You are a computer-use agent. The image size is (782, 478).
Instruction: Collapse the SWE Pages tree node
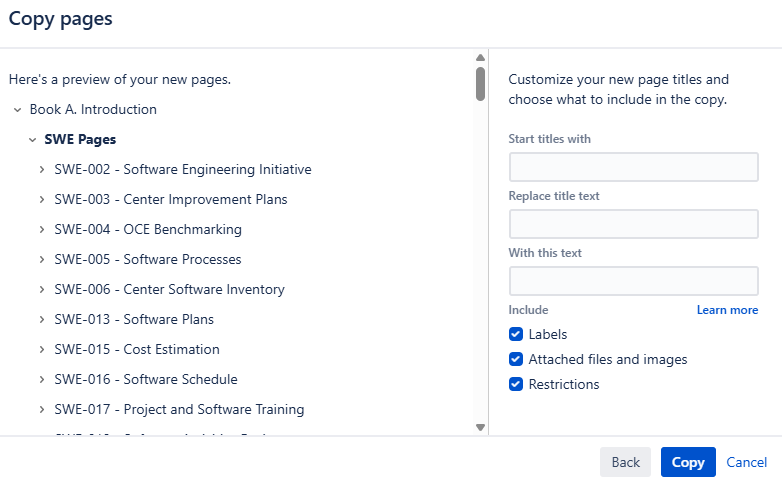(x=32, y=140)
